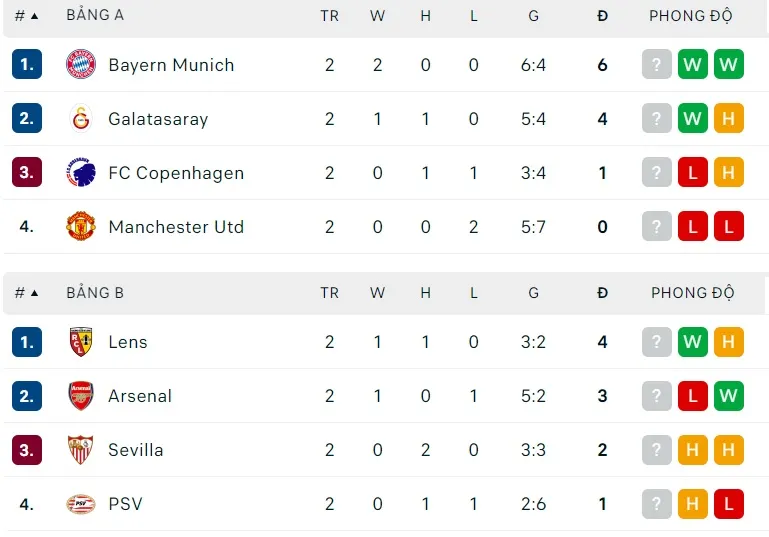Sort Bảng B by rank arrow
This screenshot has width=769, height=537.
[34, 293]
